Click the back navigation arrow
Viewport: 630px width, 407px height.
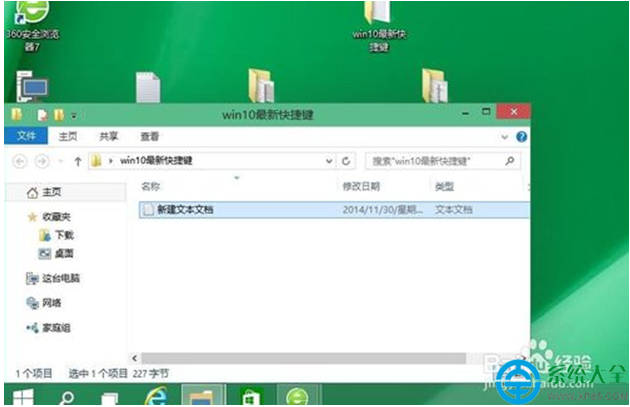[x=20, y=162]
